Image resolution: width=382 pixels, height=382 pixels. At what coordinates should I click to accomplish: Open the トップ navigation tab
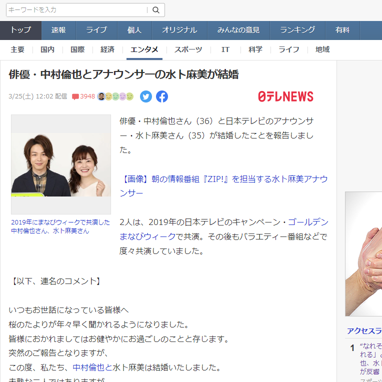21,30
